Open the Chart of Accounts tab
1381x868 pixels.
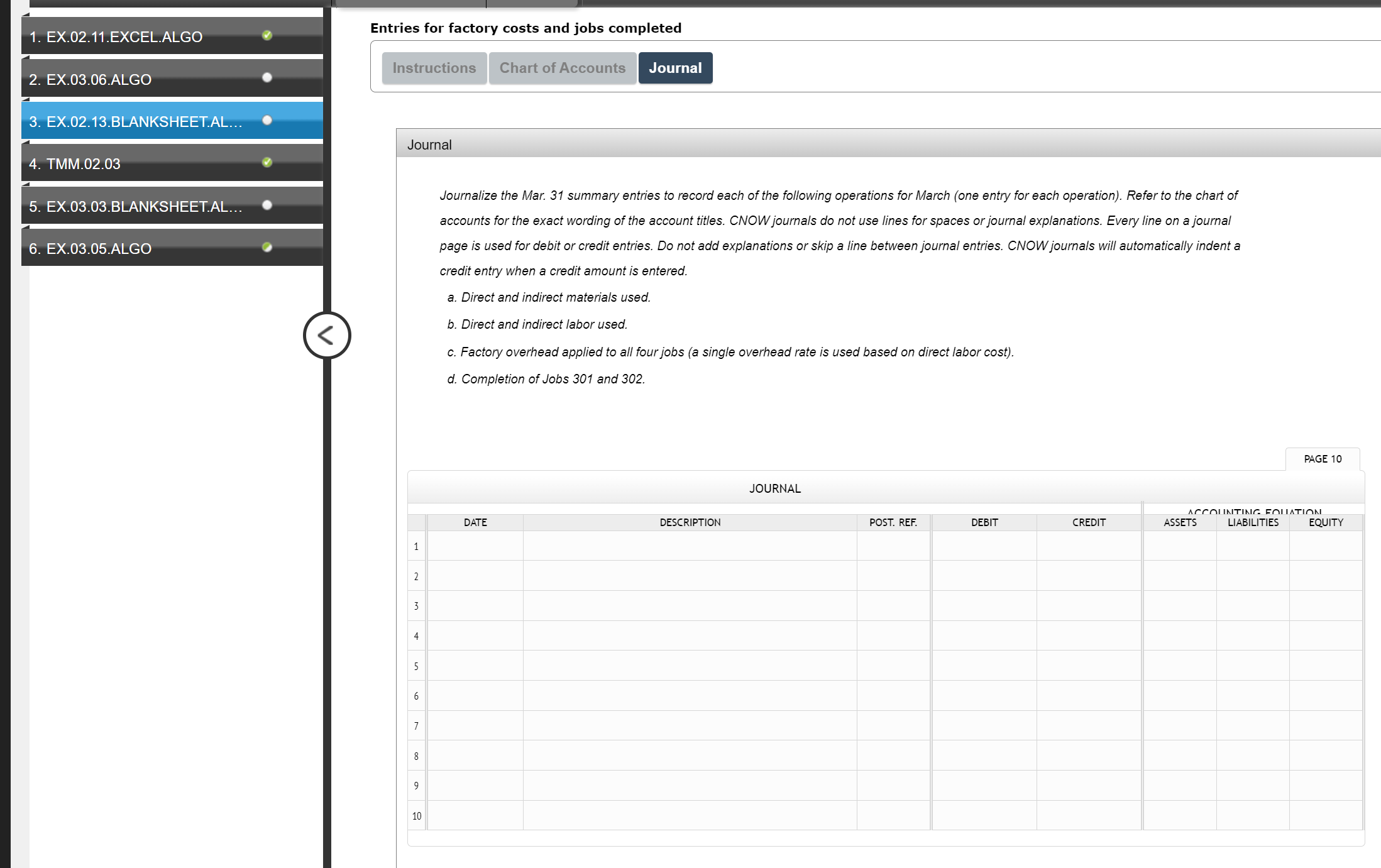pos(562,67)
